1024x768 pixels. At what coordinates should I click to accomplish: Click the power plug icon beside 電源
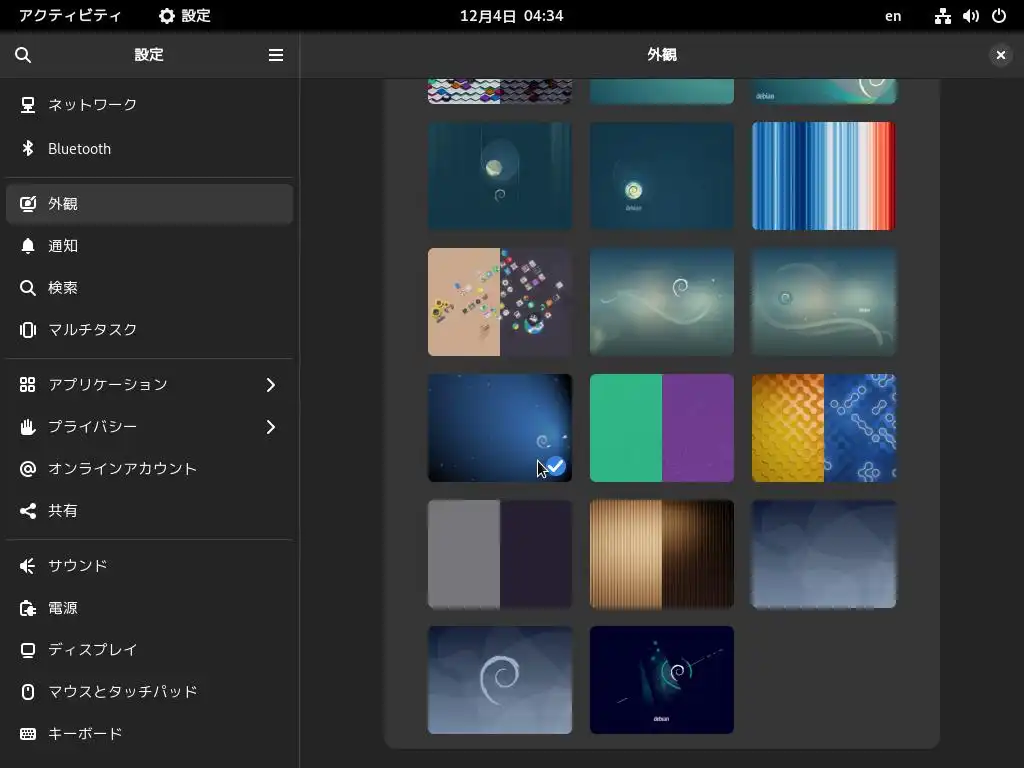click(27, 608)
